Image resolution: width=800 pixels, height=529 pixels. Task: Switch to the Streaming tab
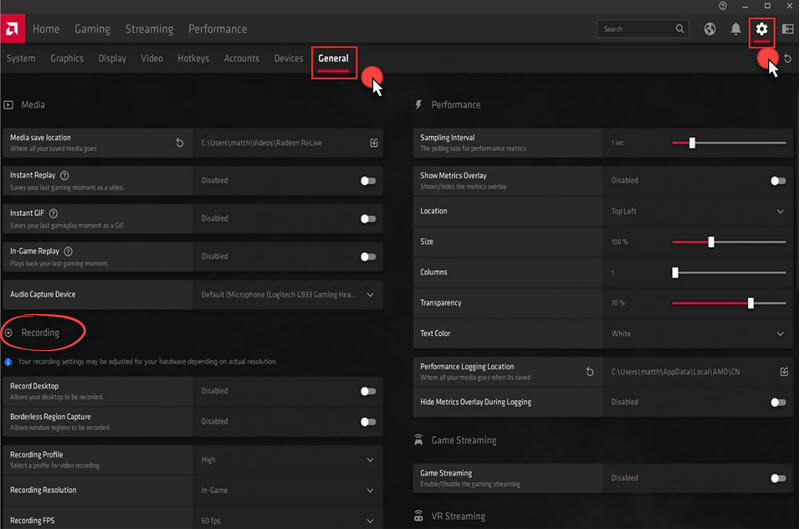[x=149, y=29]
